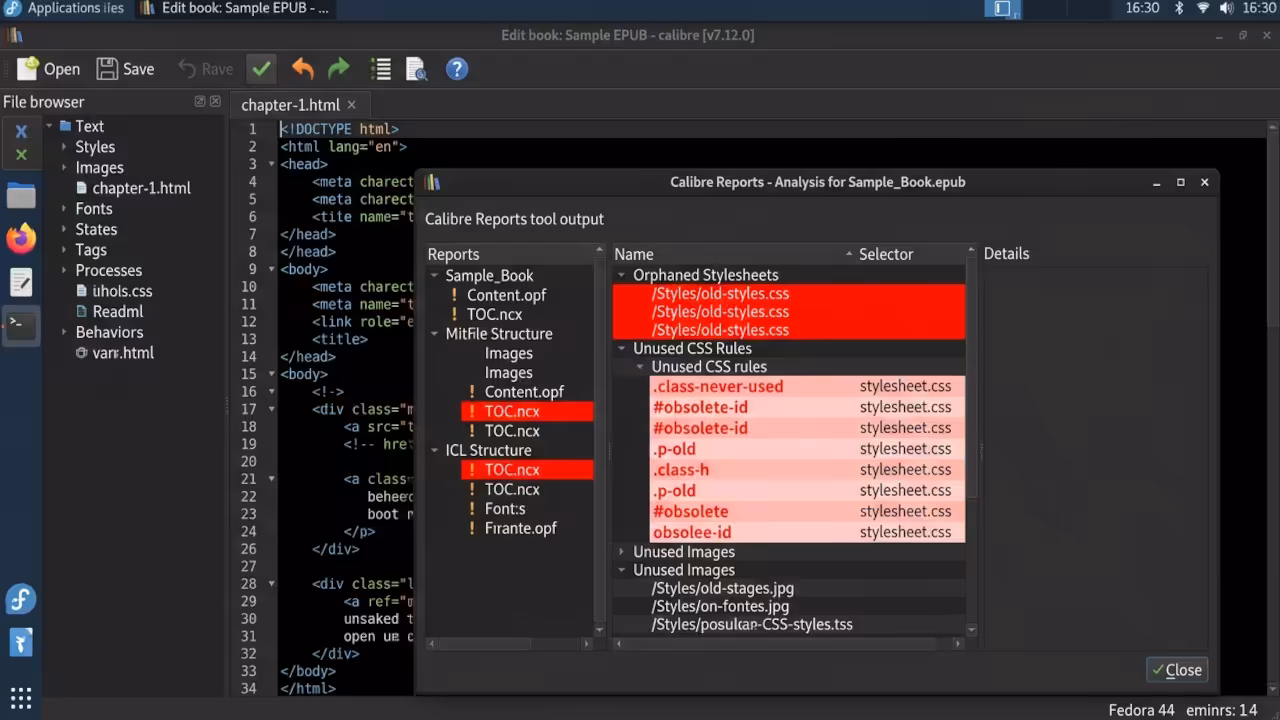Screen dimensions: 1280x720
Task: Click the grayed-out Rave toolbar item
Action: (x=205, y=69)
